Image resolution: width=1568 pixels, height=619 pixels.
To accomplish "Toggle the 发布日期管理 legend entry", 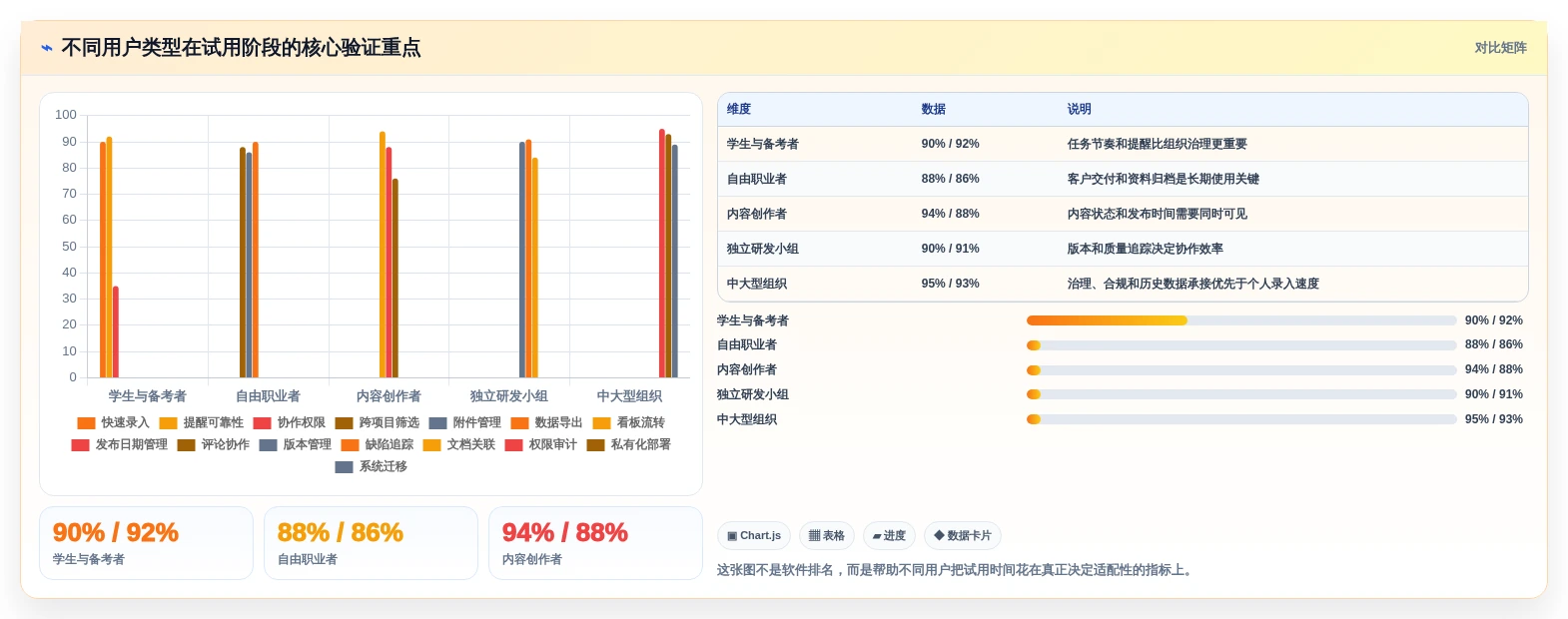I will (x=119, y=445).
